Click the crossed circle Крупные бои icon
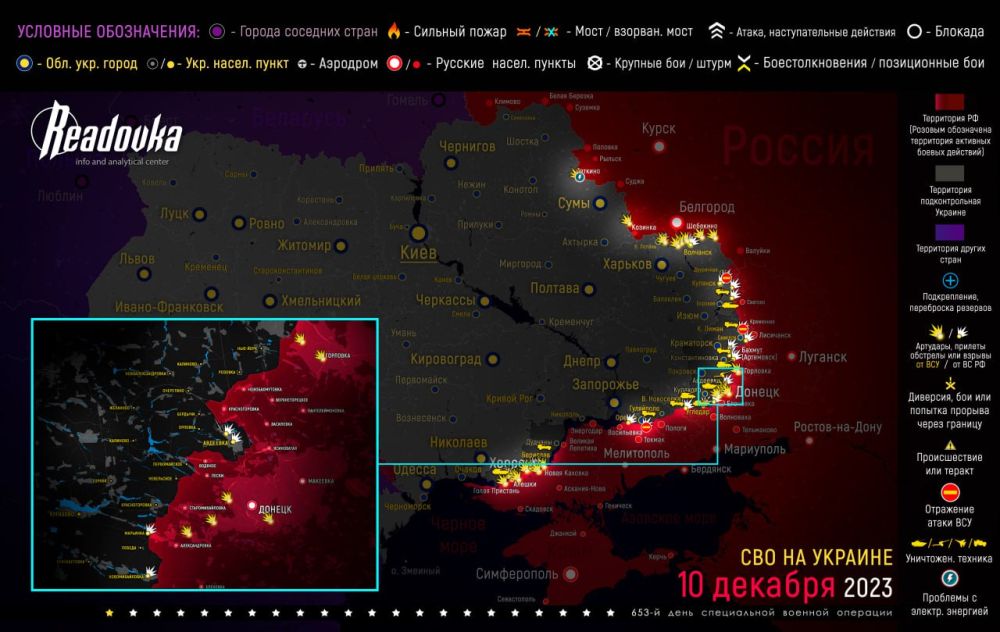This screenshot has width=1000, height=632. 594,63
